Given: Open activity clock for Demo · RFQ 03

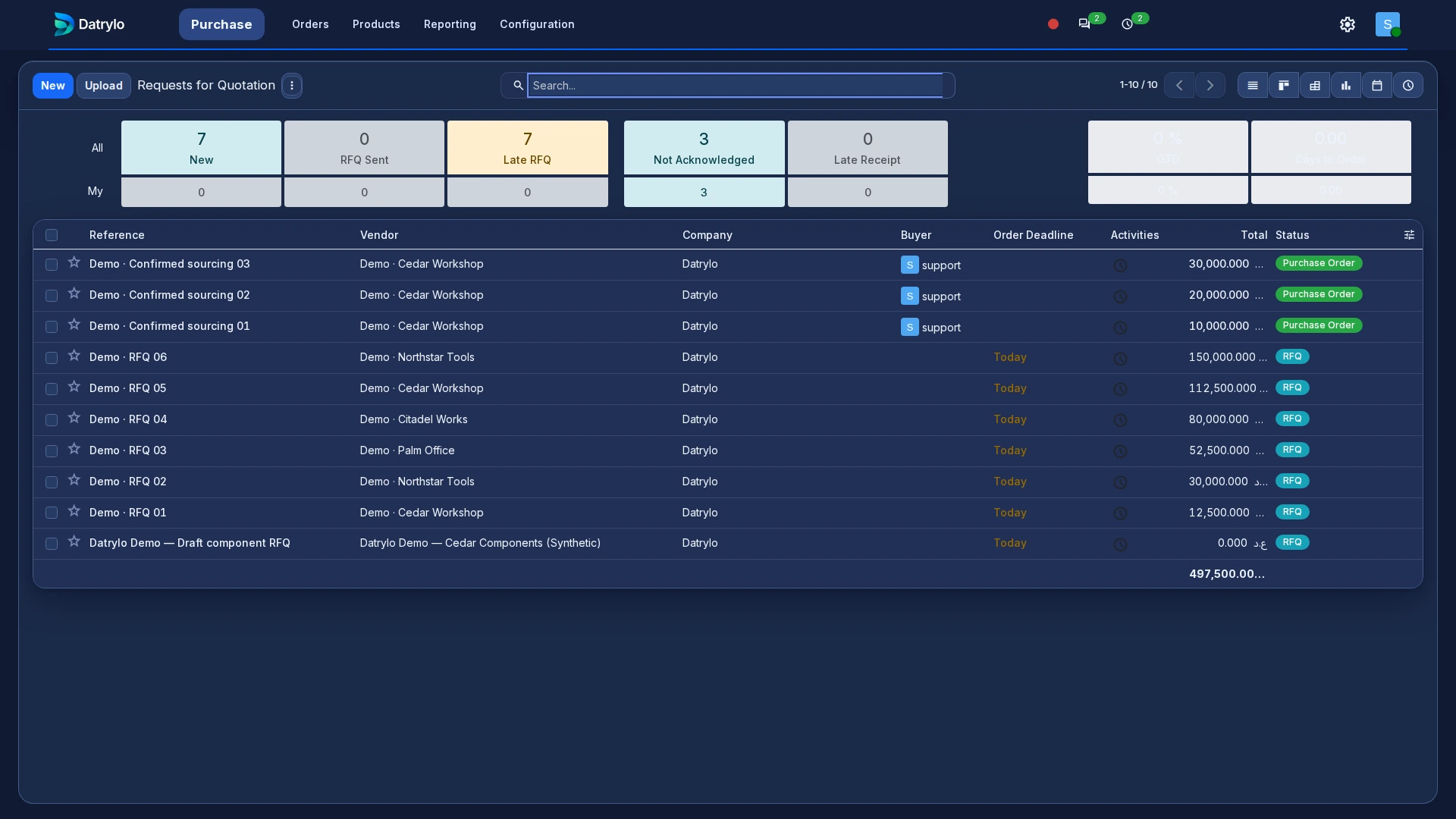Looking at the screenshot, I should (1120, 451).
